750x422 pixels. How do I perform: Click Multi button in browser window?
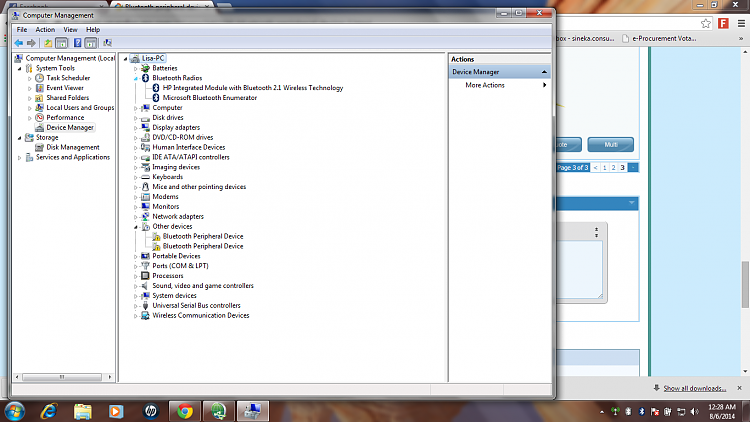click(x=611, y=144)
